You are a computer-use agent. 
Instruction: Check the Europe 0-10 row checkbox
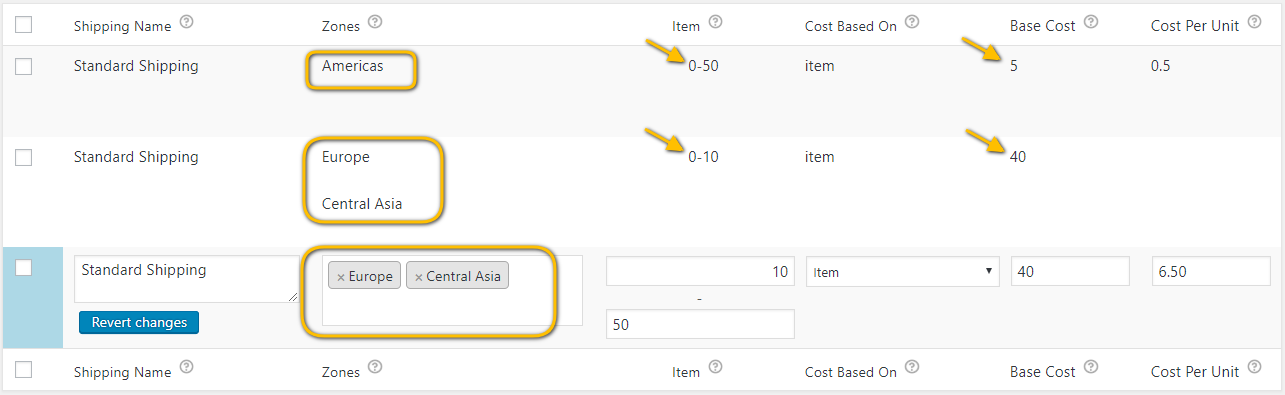(x=24, y=157)
